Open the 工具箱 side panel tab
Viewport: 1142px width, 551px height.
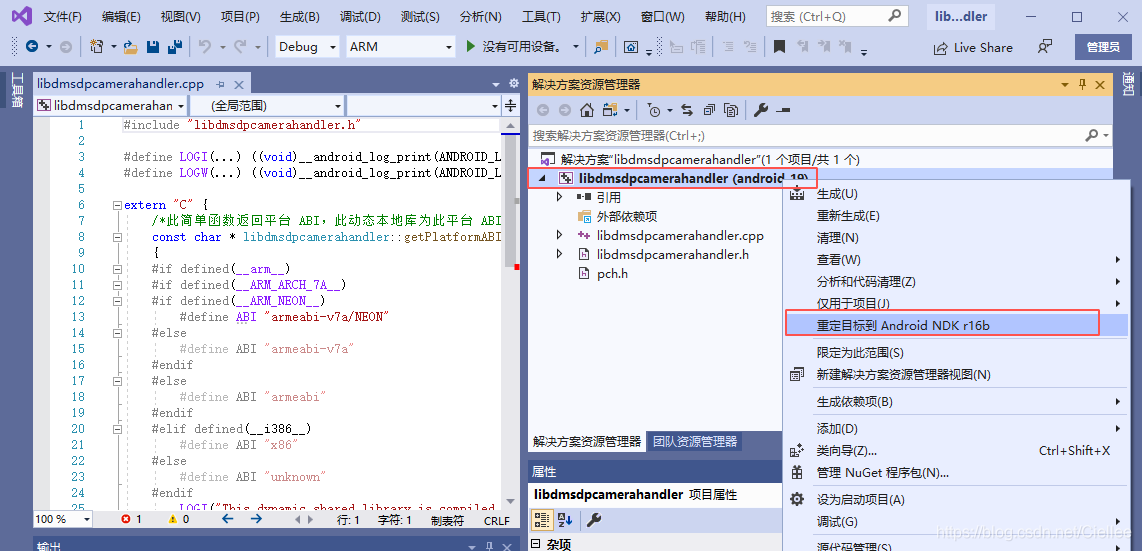coord(16,91)
